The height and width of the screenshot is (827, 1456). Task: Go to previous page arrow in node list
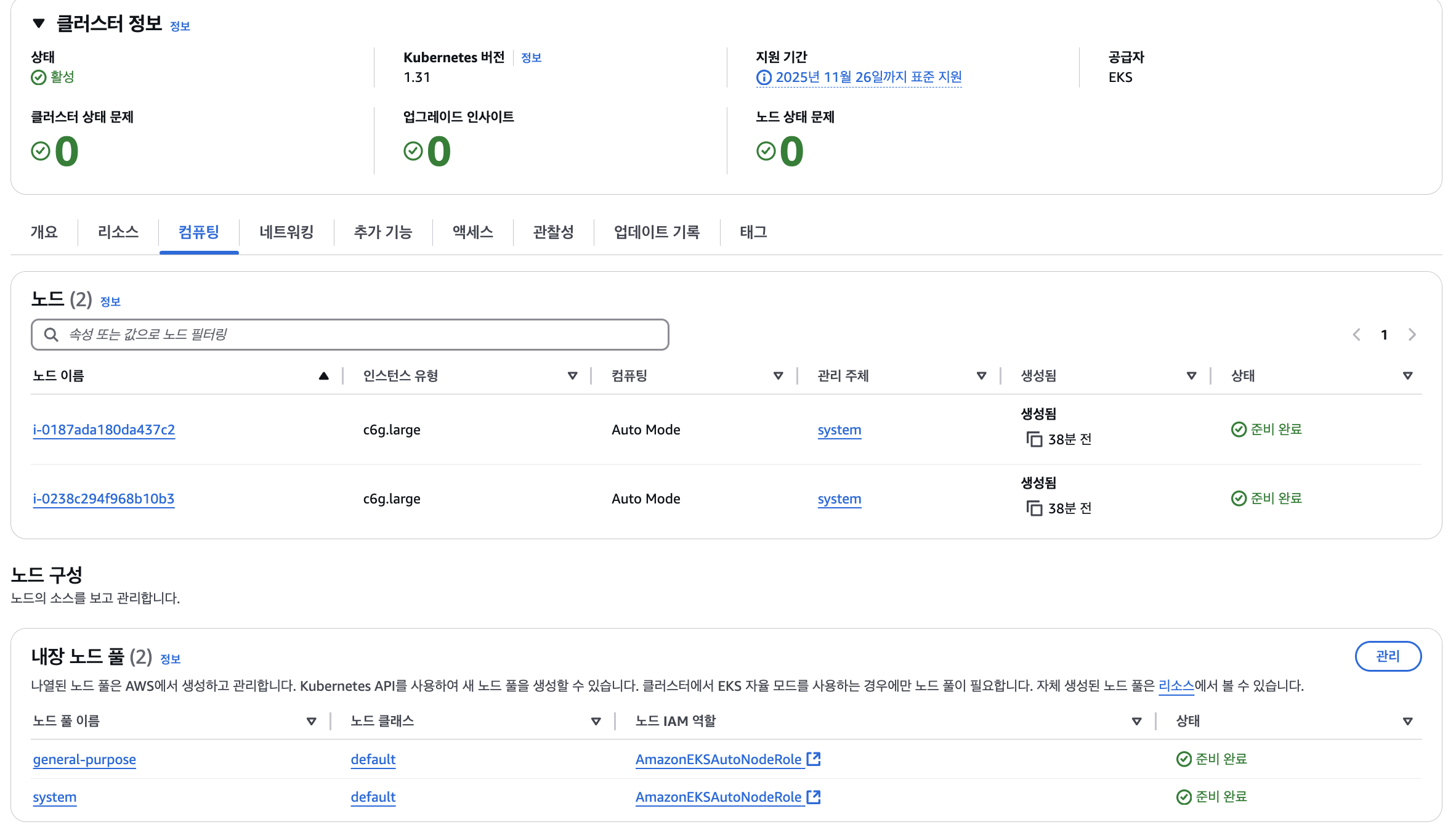(x=1357, y=335)
